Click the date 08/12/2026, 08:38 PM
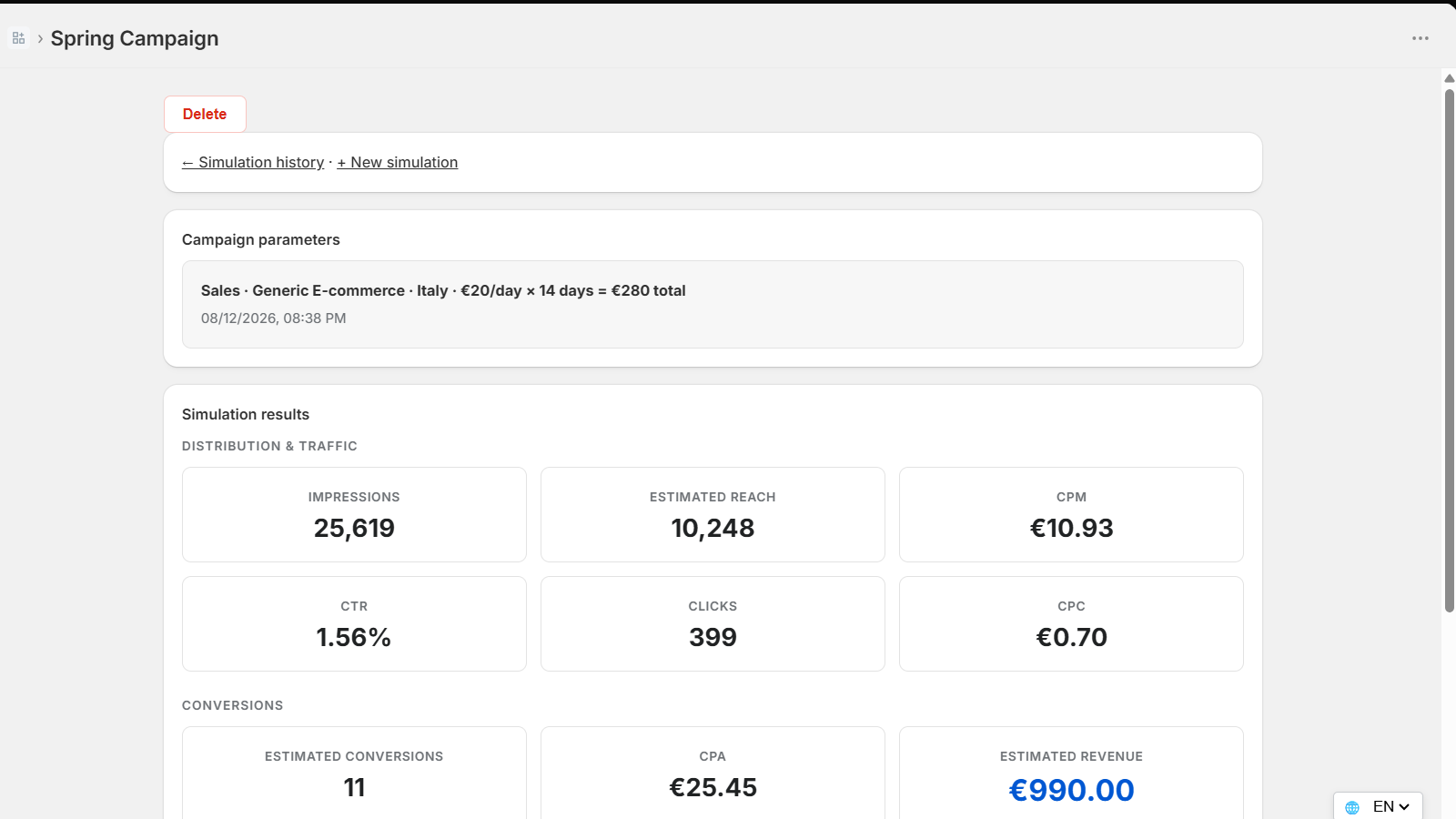 (274, 318)
